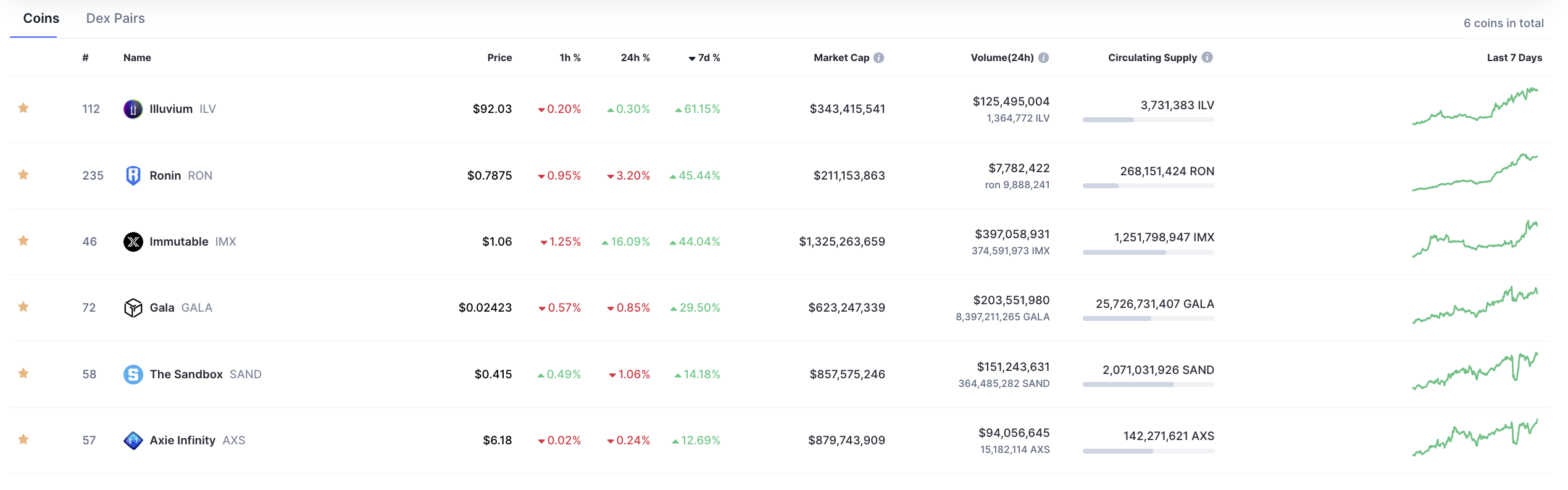Click Axie Infinity volume $94,056,645
The height and width of the screenshot is (490, 1568).
tap(1014, 433)
